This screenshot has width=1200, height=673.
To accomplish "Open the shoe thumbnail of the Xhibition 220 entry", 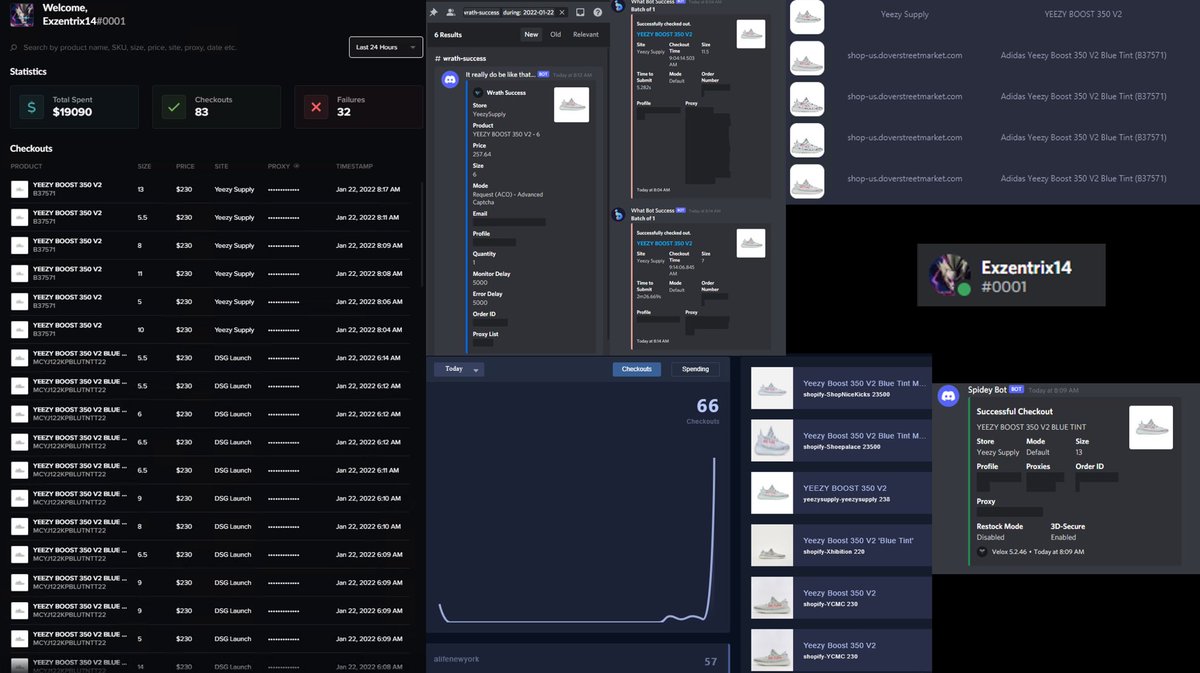I will (772, 545).
